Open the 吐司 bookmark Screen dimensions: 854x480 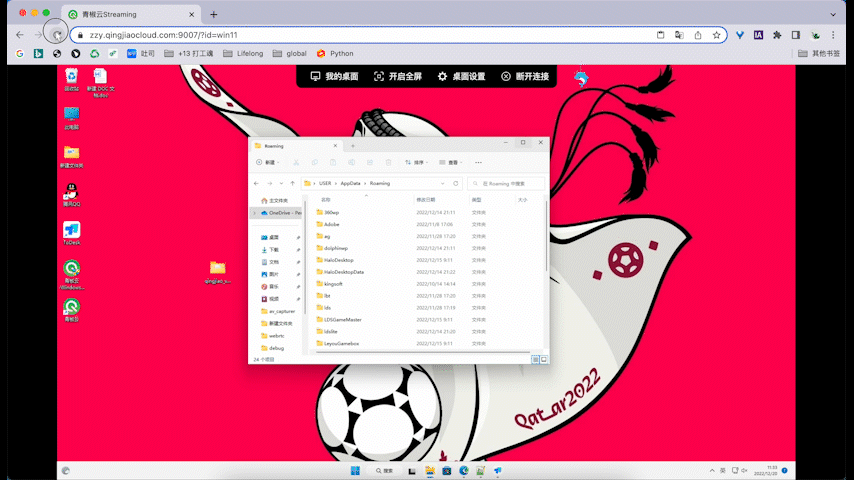pos(141,53)
